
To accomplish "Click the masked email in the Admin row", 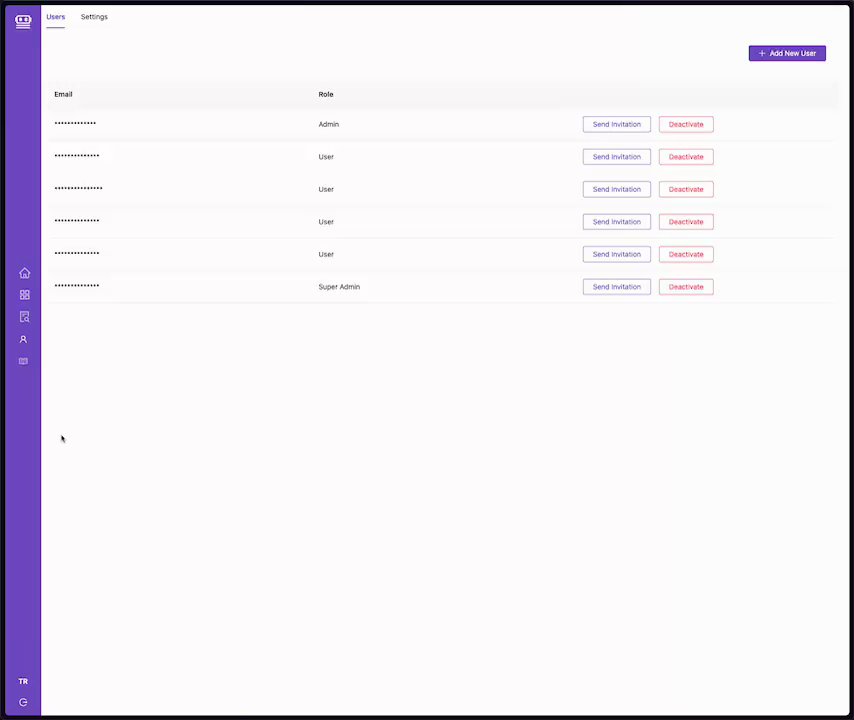I will (x=75, y=124).
